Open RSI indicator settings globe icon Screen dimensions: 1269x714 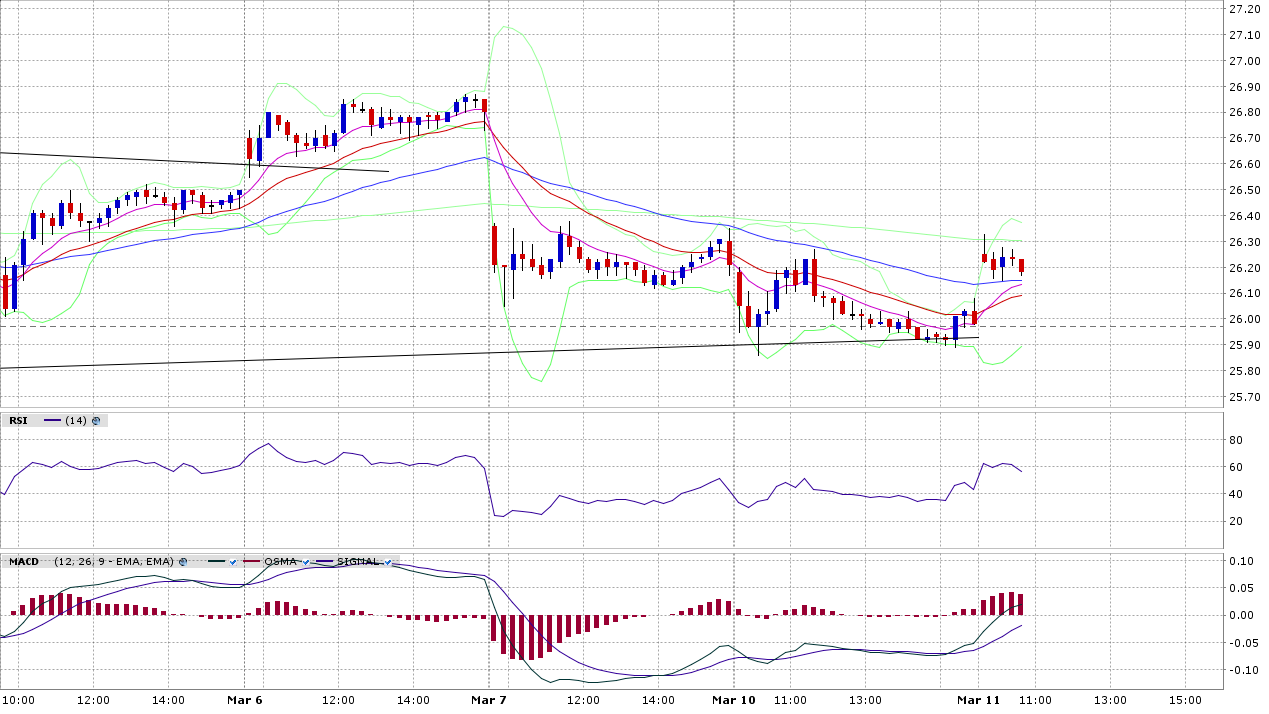coord(96,421)
